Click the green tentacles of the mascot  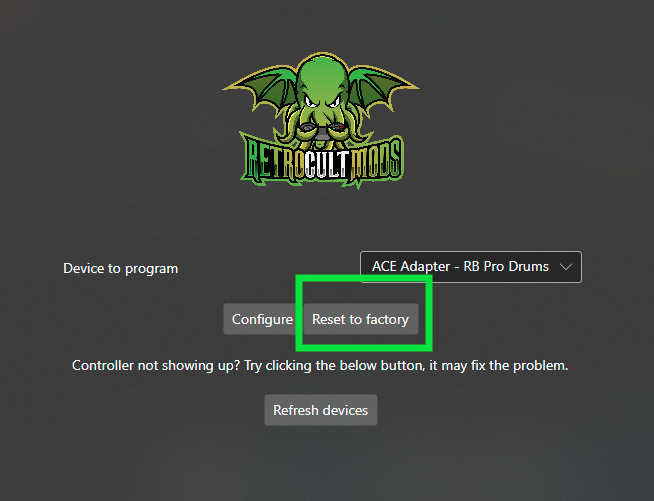tap(322, 125)
